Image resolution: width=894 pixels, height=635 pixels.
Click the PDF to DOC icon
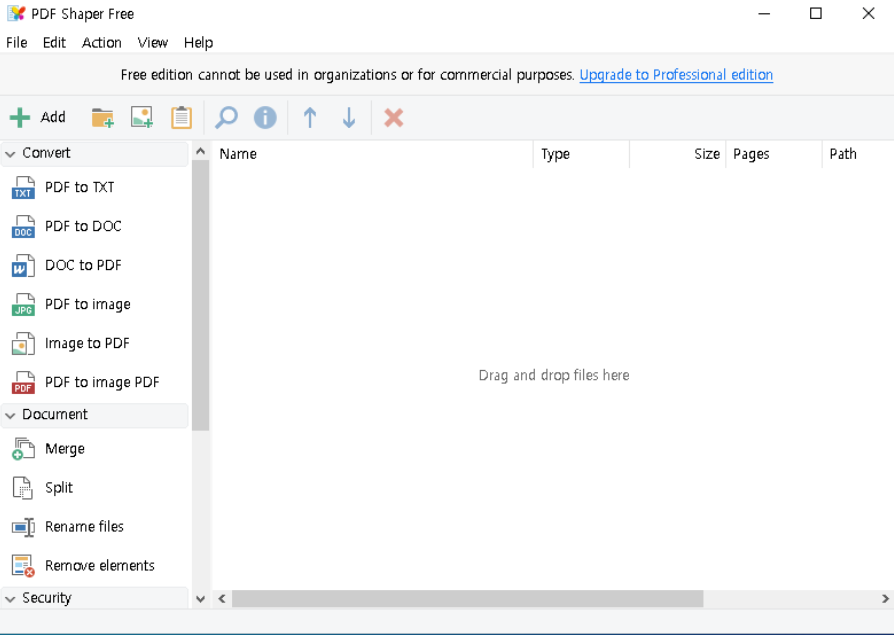pyautogui.click(x=23, y=226)
